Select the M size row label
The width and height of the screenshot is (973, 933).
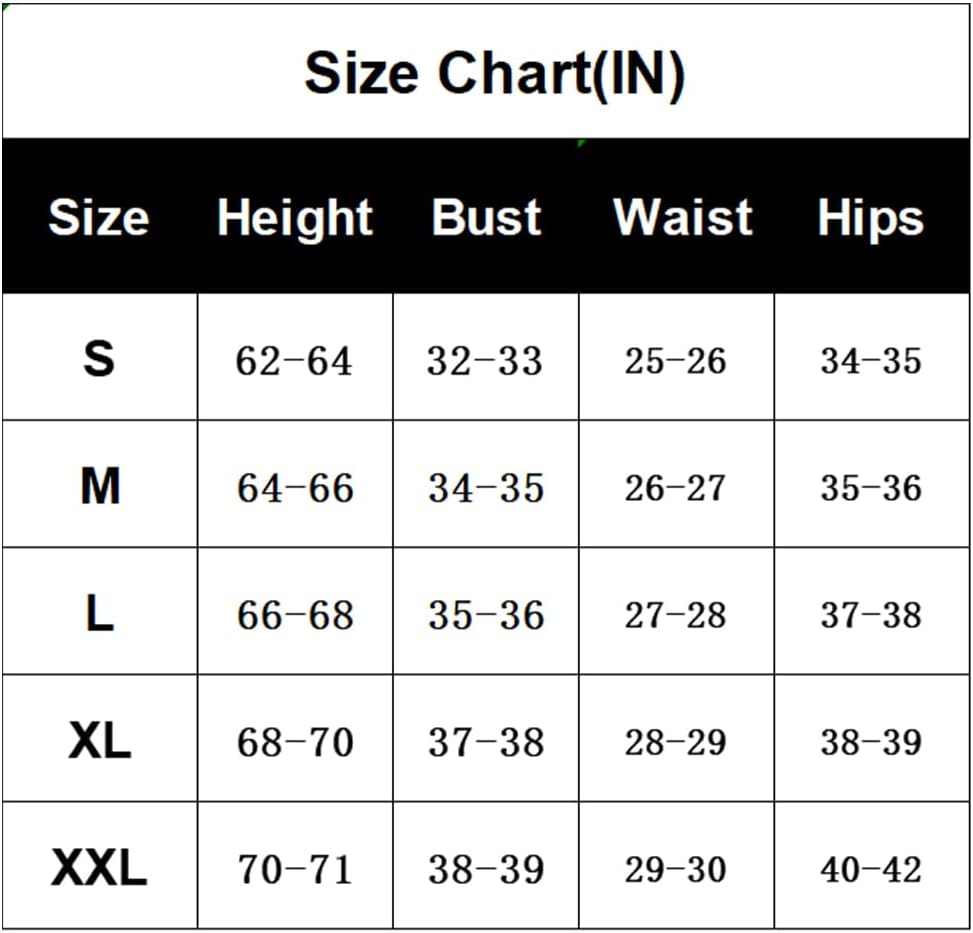coord(100,487)
